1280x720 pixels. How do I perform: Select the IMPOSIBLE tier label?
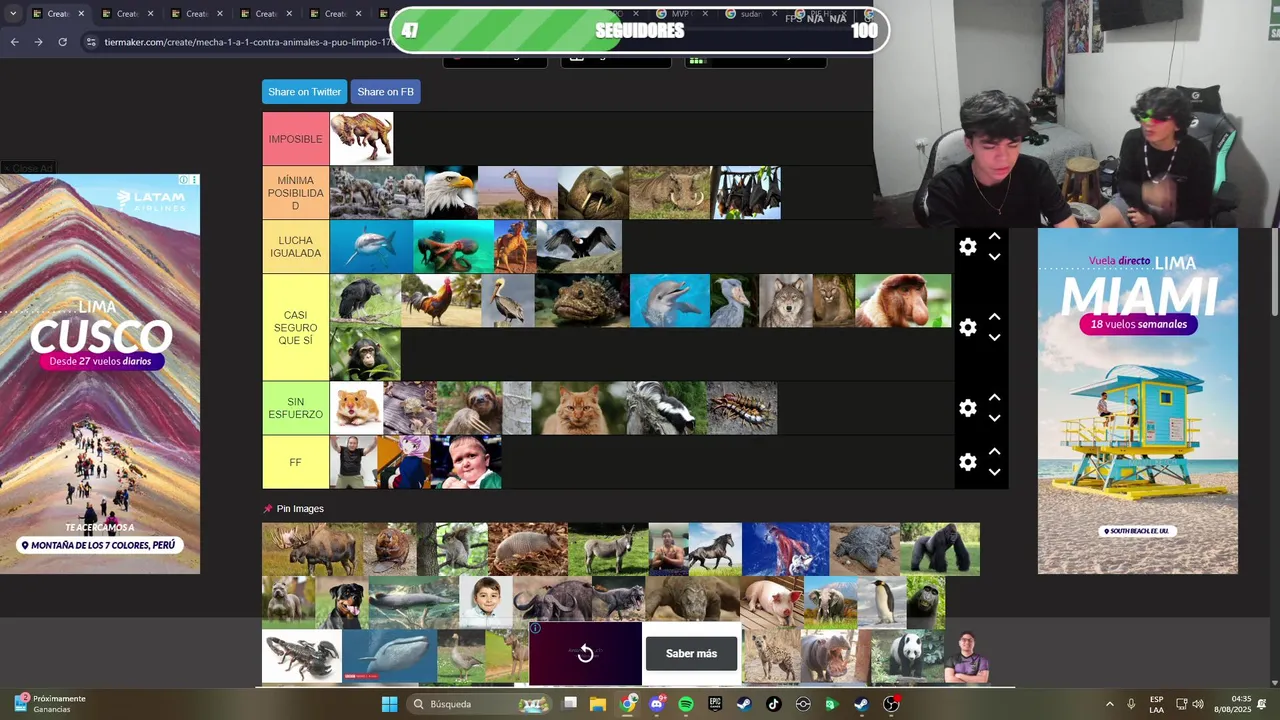click(296, 139)
